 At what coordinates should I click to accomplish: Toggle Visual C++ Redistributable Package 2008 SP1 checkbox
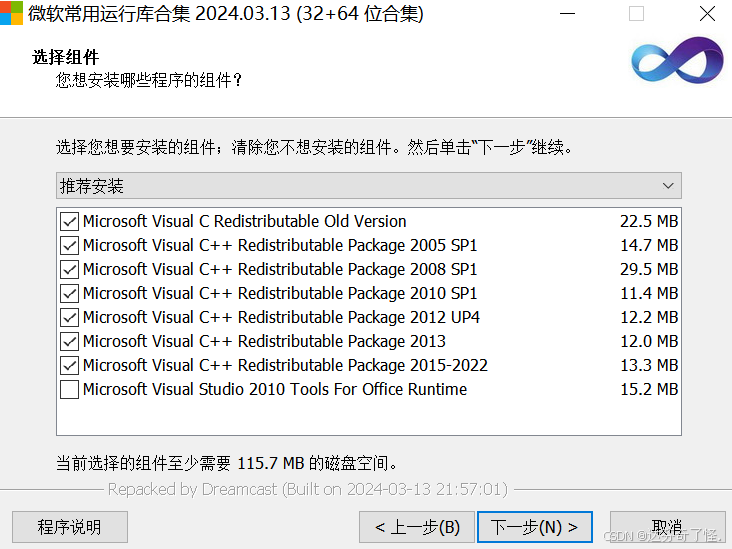[x=69, y=269]
